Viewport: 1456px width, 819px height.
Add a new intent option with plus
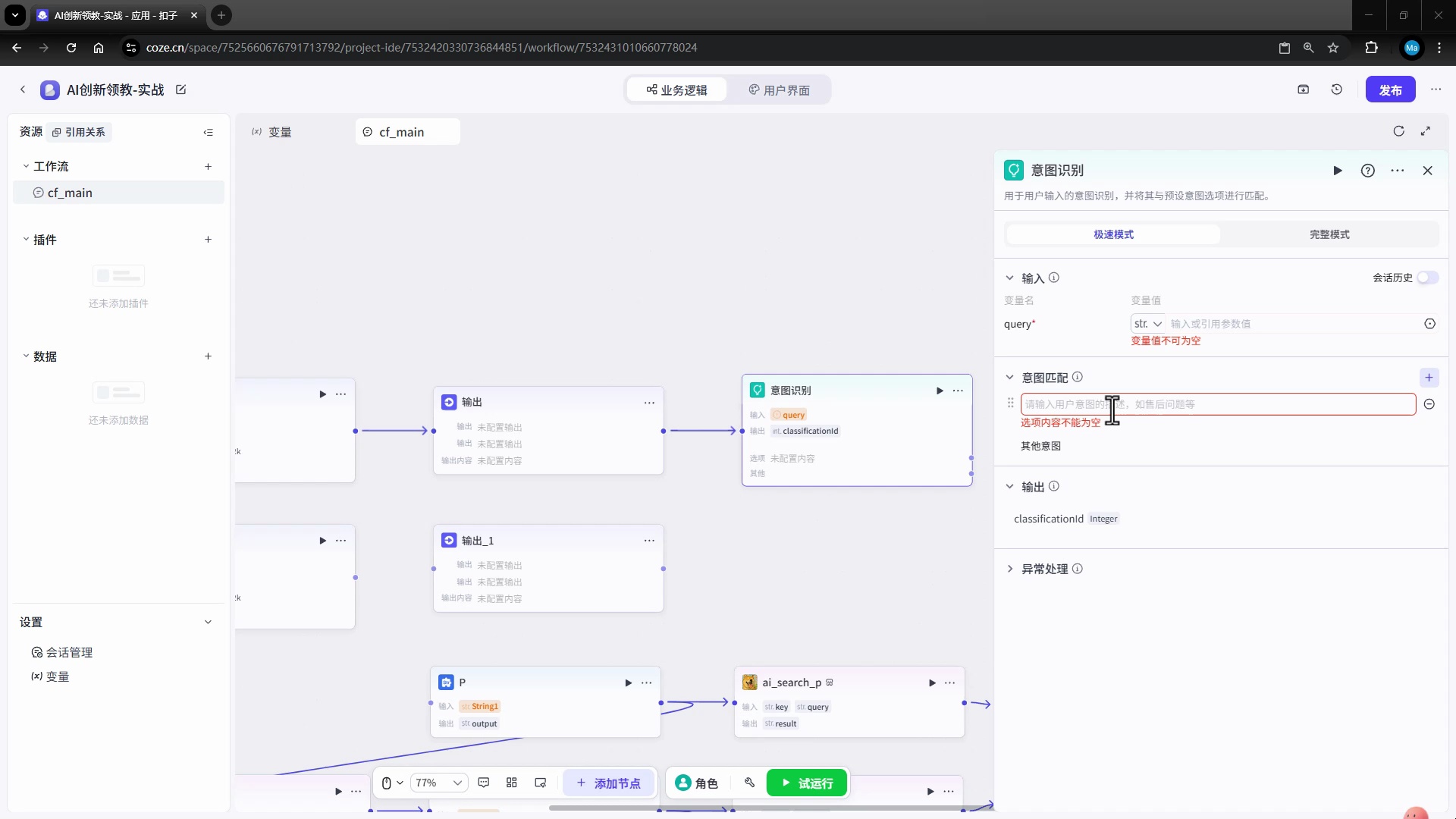[1429, 378]
